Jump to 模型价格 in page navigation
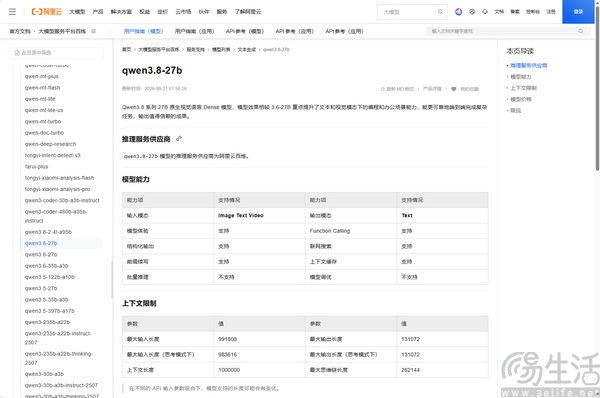This screenshot has height=398, width=600. pyautogui.click(x=521, y=99)
